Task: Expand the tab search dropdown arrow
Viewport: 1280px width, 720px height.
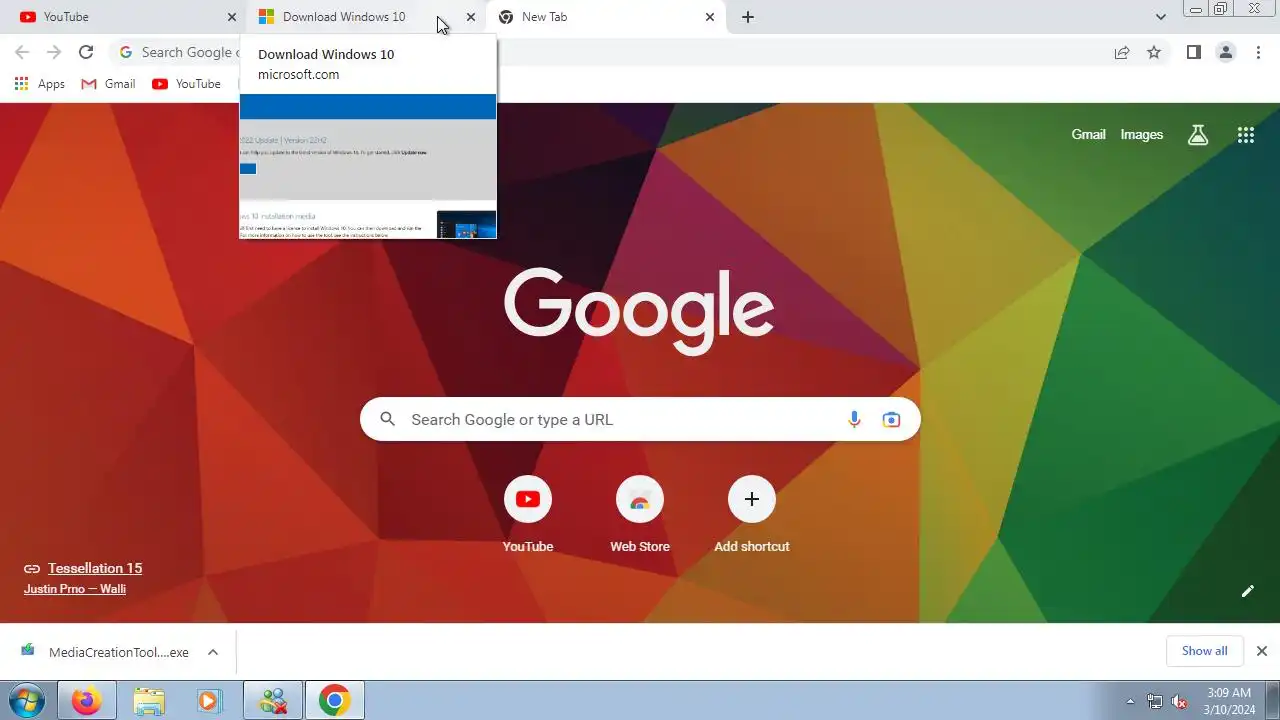Action: click(1160, 17)
